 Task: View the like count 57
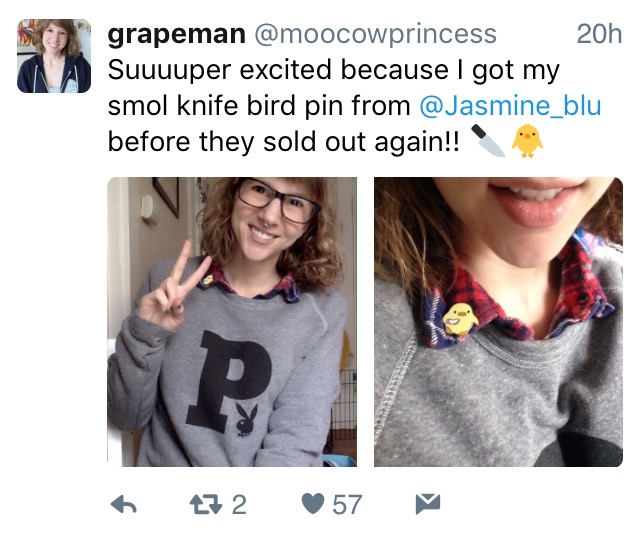tap(347, 505)
